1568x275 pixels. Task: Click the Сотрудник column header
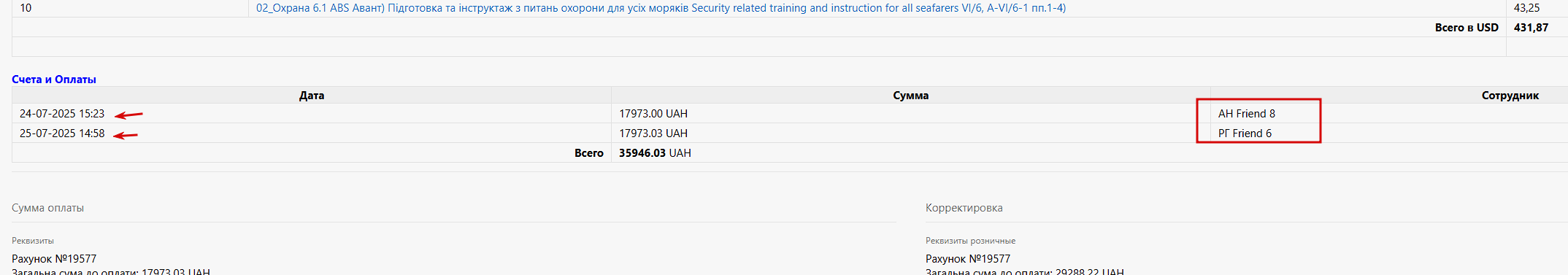[1510, 96]
